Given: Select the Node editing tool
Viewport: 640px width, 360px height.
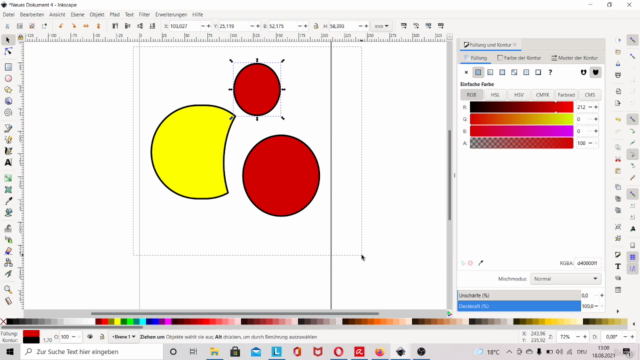Looking at the screenshot, I should coord(8,51).
